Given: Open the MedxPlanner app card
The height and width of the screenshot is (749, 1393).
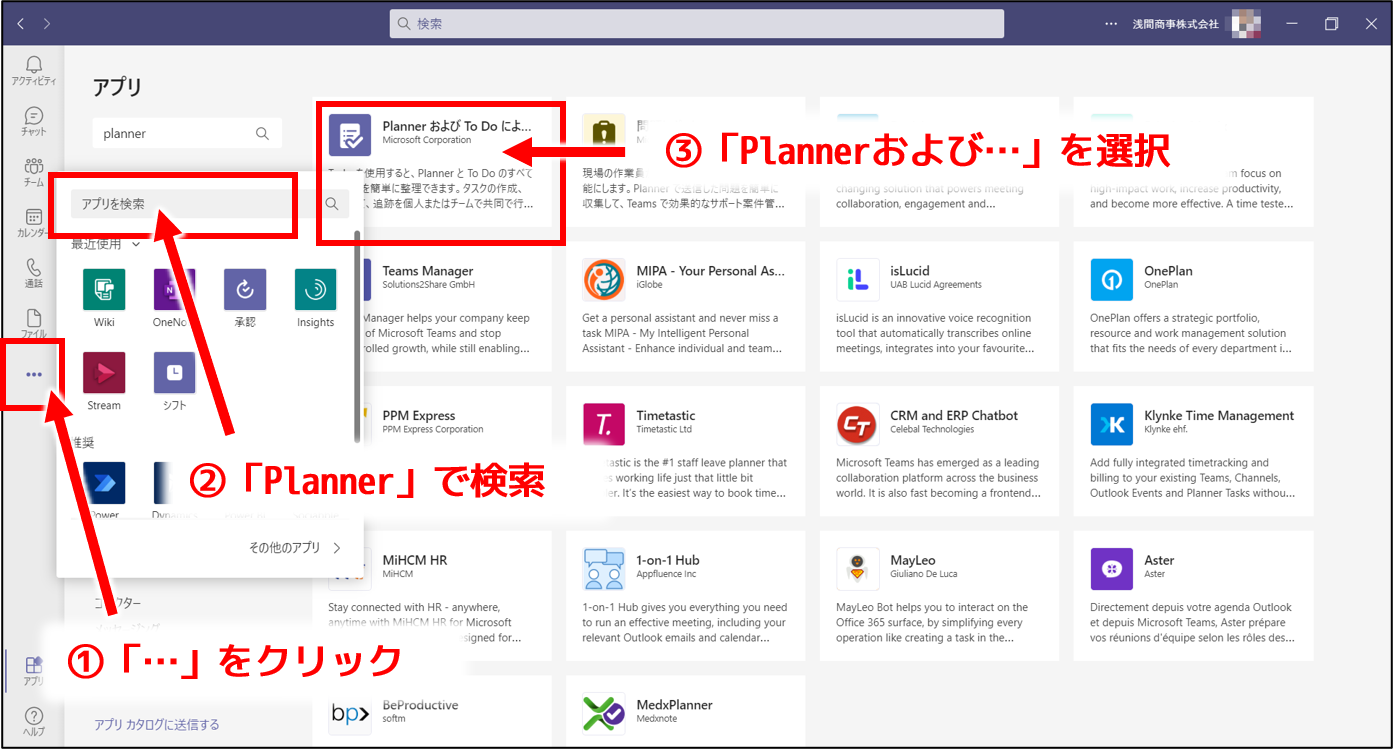Looking at the screenshot, I should [686, 711].
